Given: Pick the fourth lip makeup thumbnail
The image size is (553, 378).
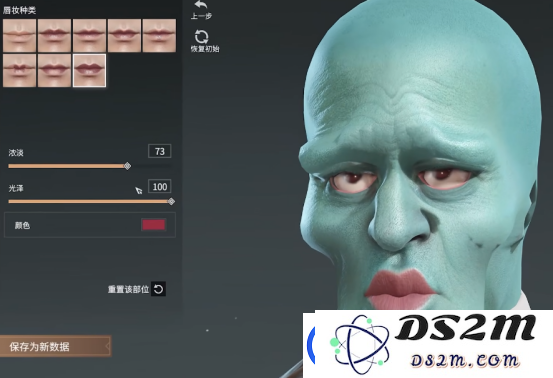Looking at the screenshot, I should (x=124, y=36).
